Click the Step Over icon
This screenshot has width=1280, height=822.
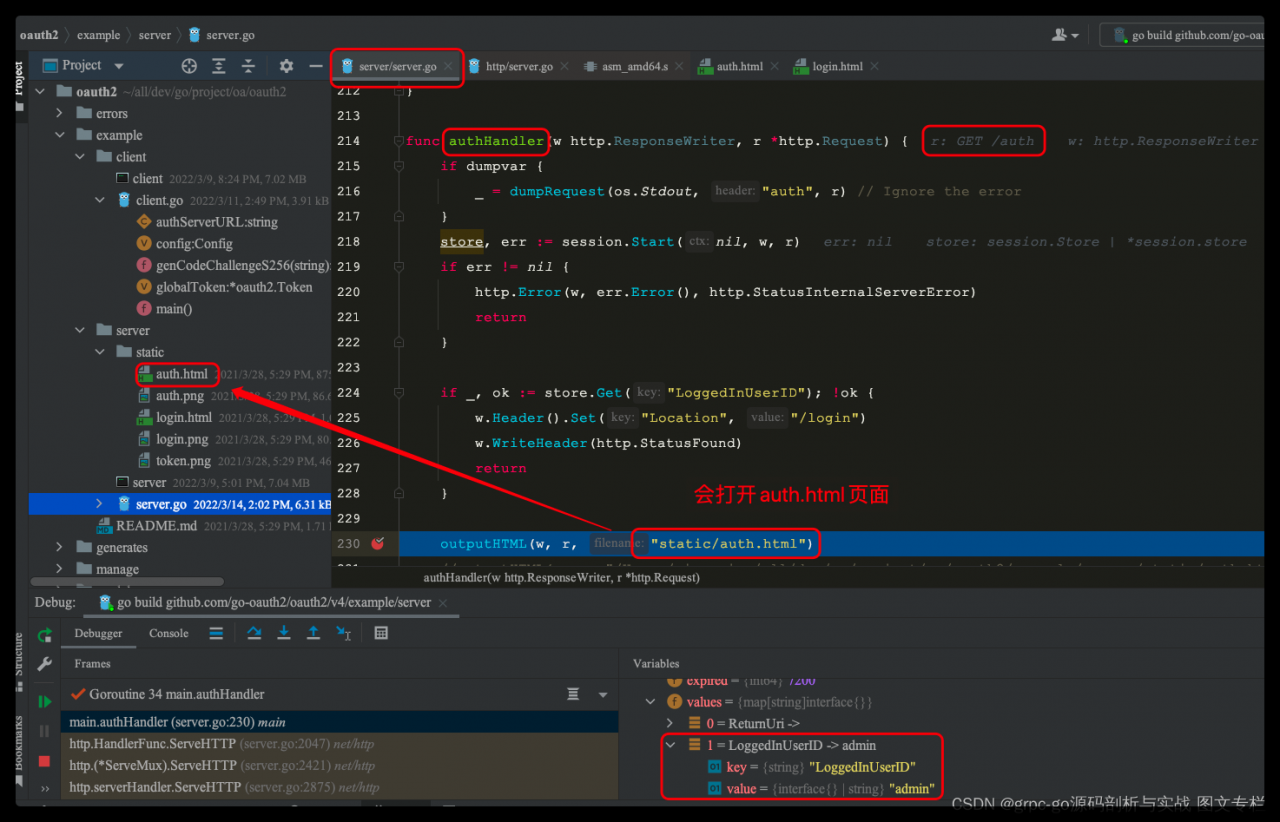point(254,633)
